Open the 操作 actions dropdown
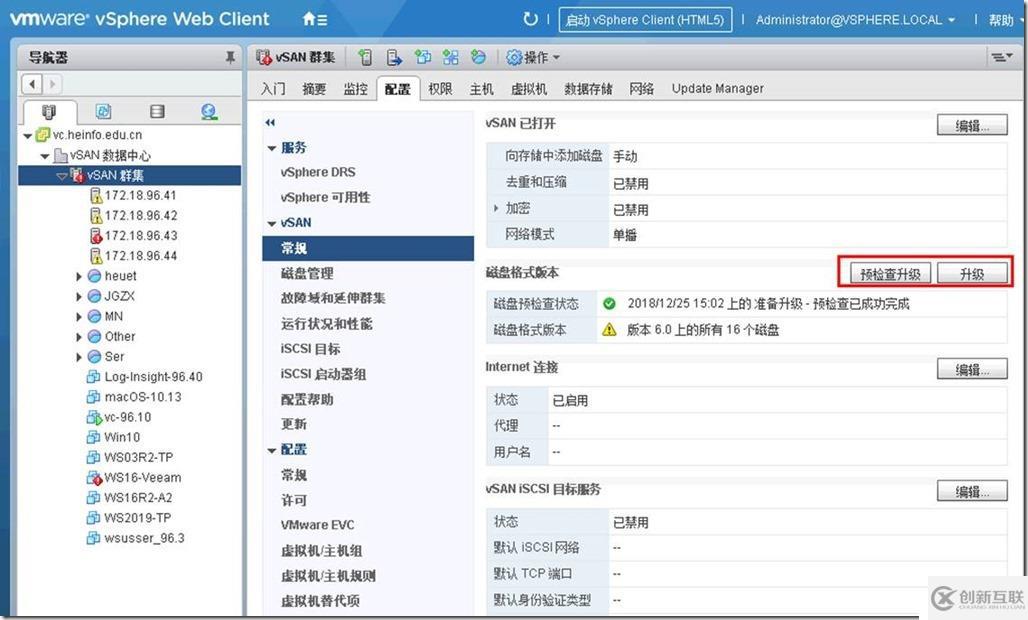 (x=534, y=58)
